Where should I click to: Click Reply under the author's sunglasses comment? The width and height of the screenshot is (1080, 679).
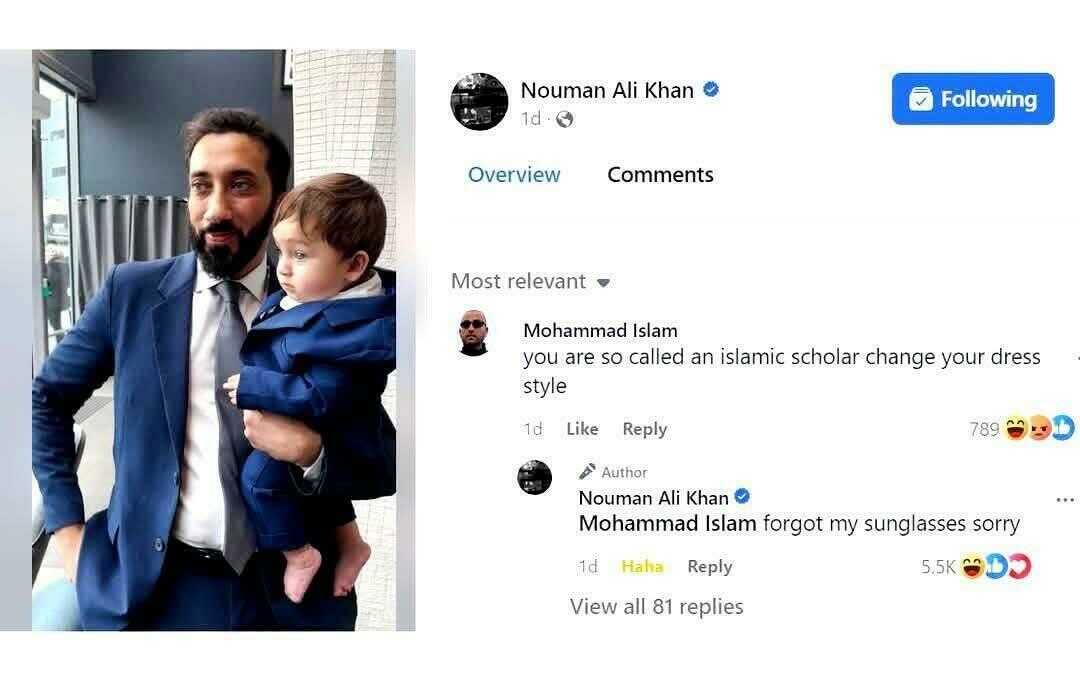[x=709, y=566]
